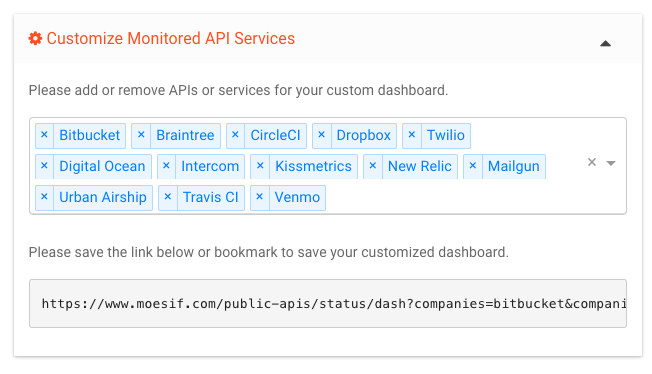The width and height of the screenshot is (652, 374).
Task: Remove the Twilio tag
Action: [412, 135]
